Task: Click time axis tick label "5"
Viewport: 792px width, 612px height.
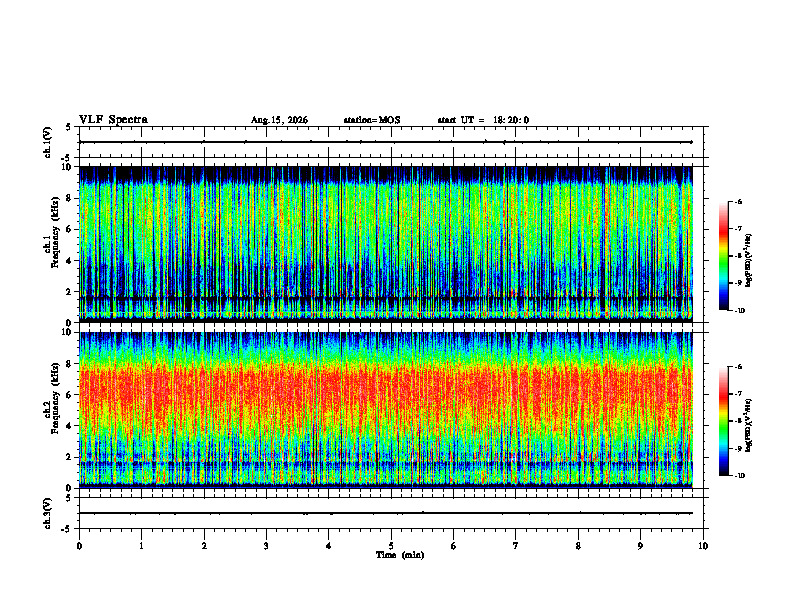Action: coord(391,546)
